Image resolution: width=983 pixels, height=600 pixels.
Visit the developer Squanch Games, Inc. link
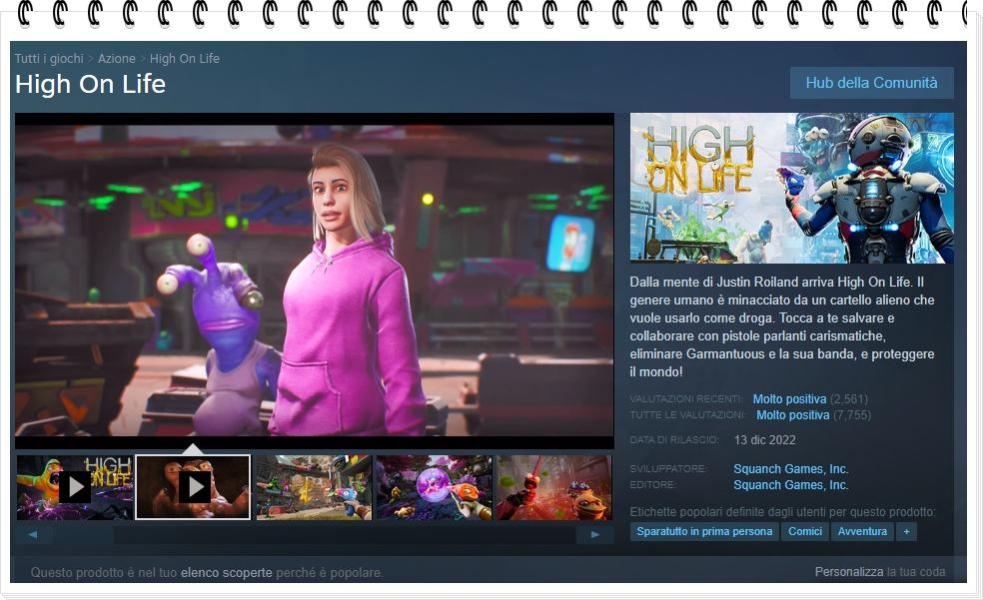[790, 469]
